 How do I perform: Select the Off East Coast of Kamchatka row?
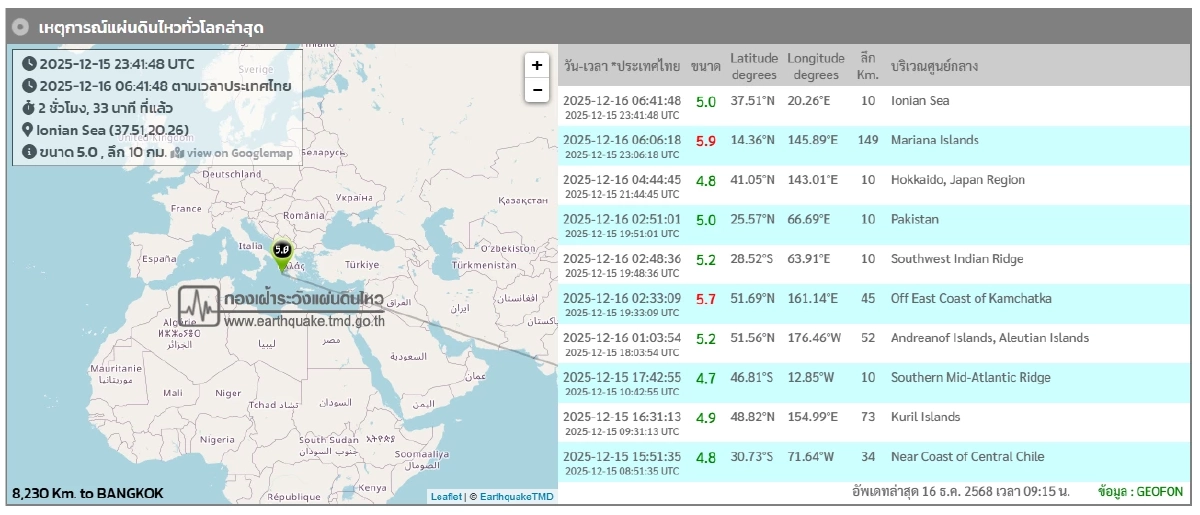click(x=874, y=305)
